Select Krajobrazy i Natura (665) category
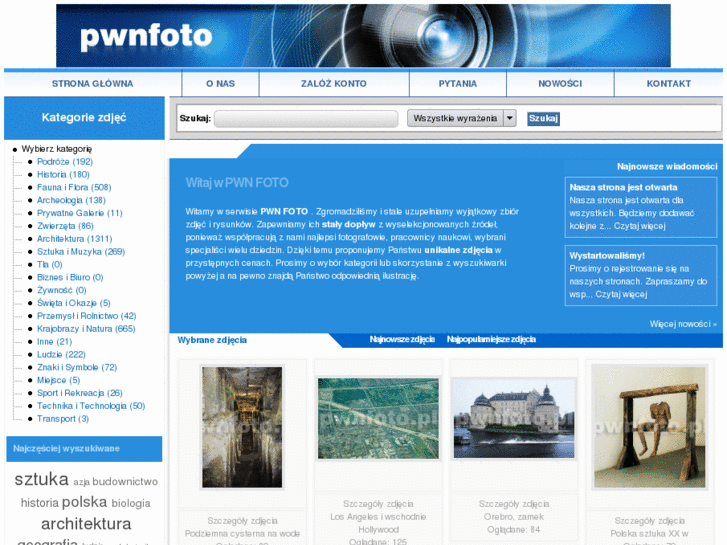The width and height of the screenshot is (727, 545). (86, 329)
